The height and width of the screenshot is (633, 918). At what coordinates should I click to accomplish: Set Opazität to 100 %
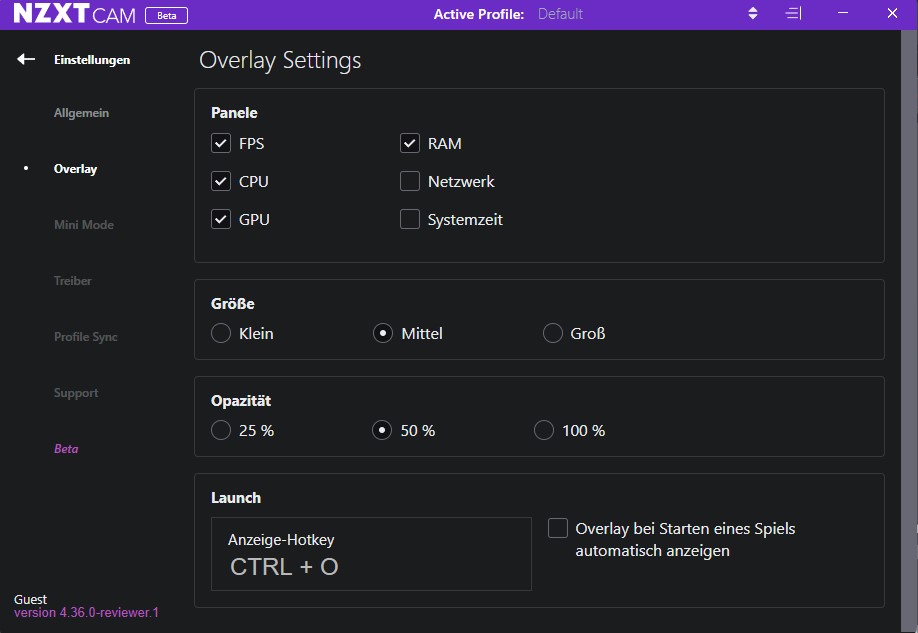(x=543, y=430)
